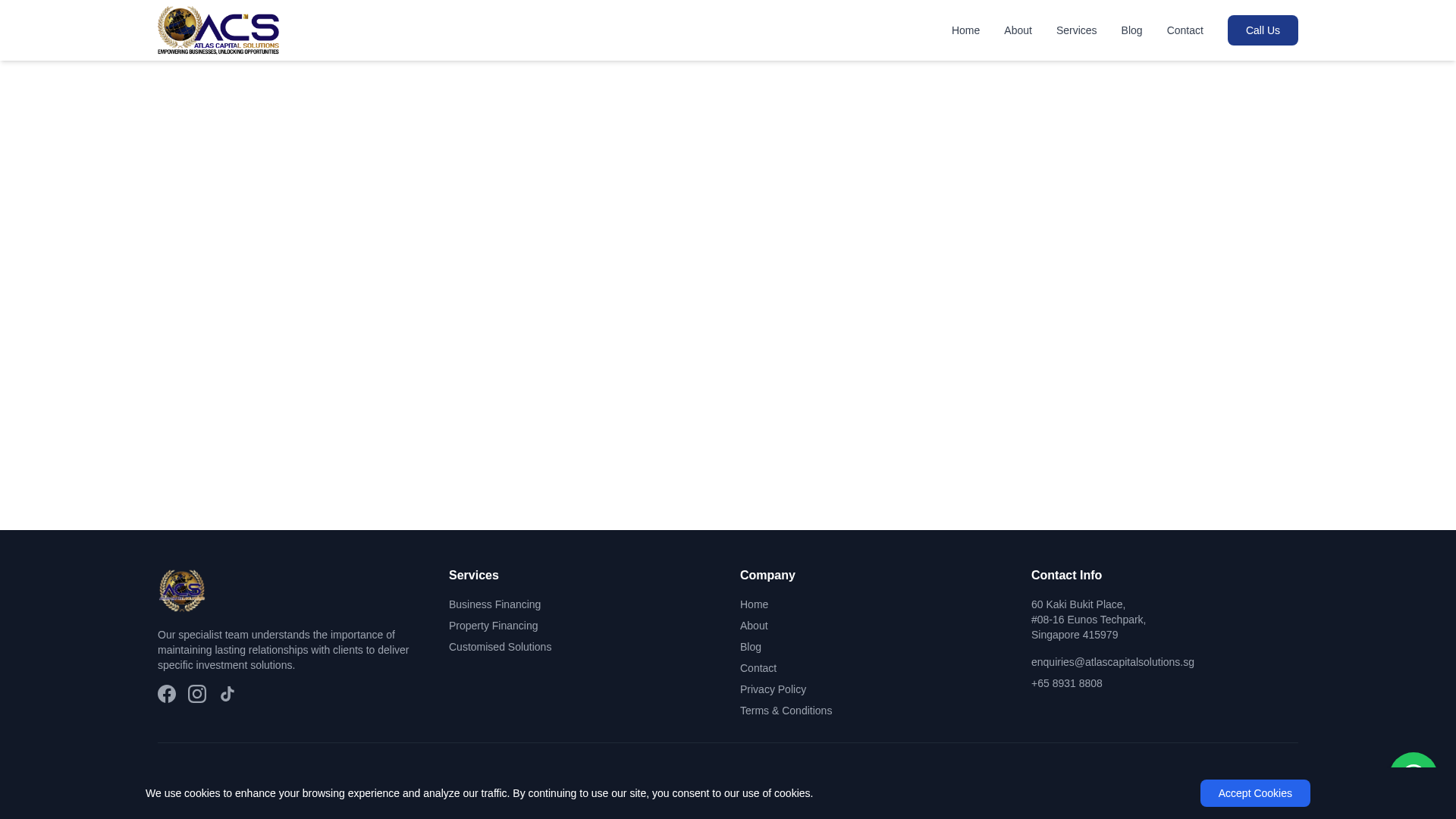1456x819 pixels.
Task: Click the specialist team description paragraph
Action: pos(284,650)
